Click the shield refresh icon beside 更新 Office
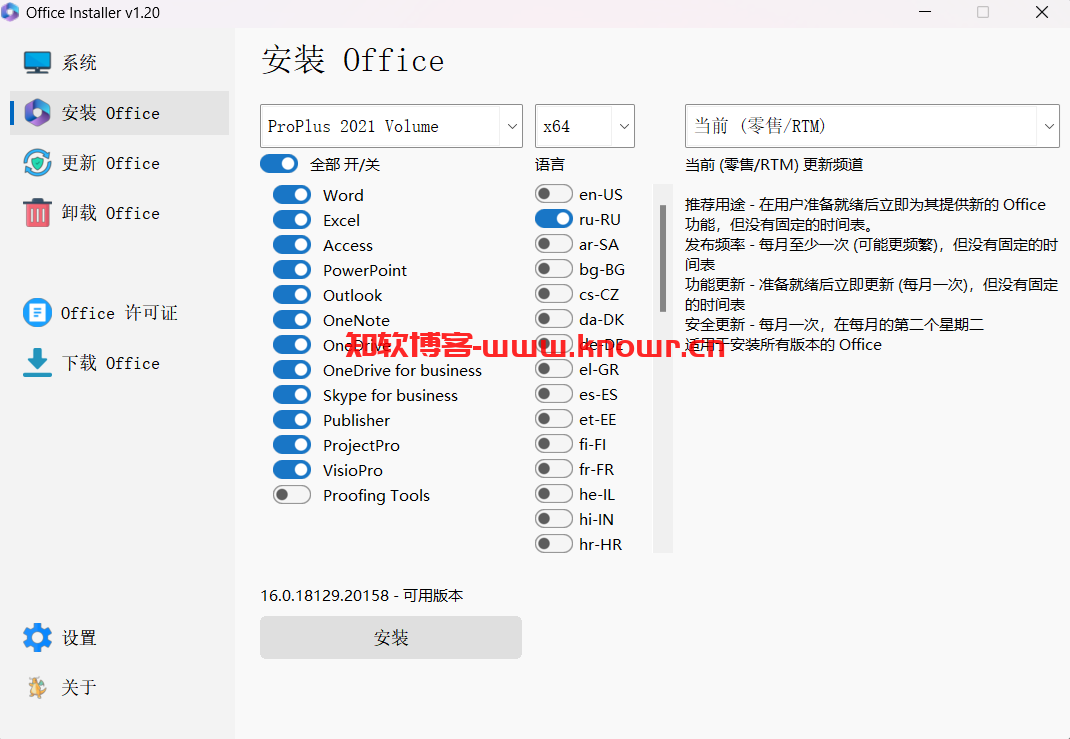This screenshot has height=739, width=1070. [37, 163]
